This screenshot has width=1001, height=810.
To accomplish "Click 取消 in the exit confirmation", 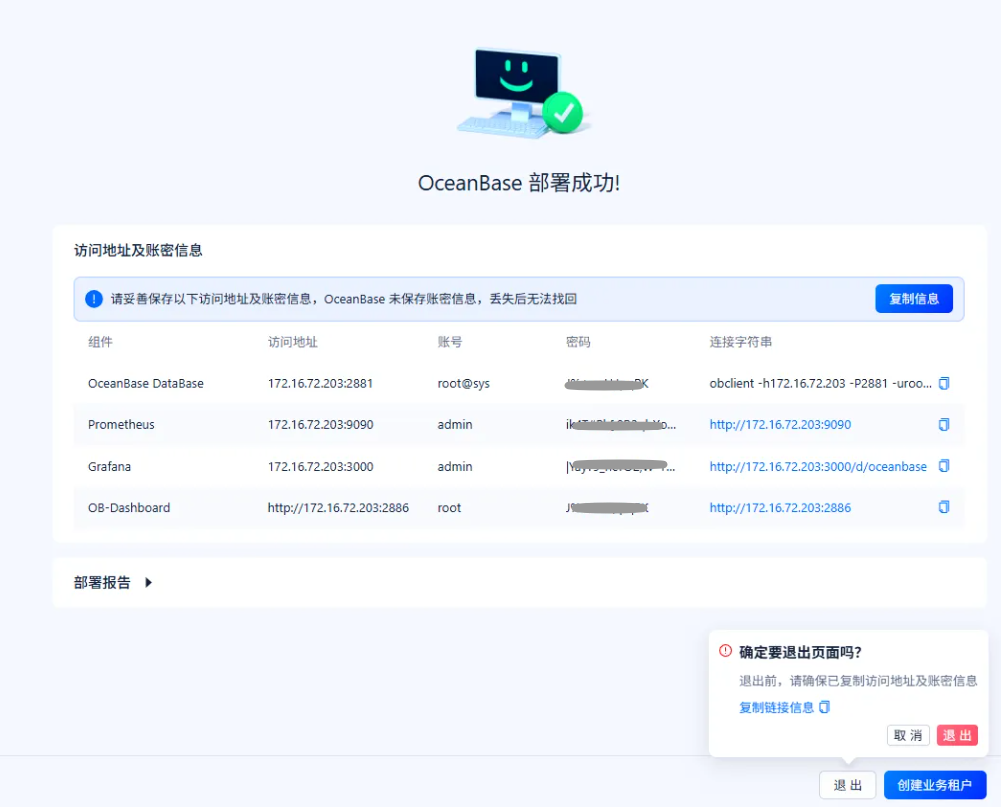I will (908, 735).
